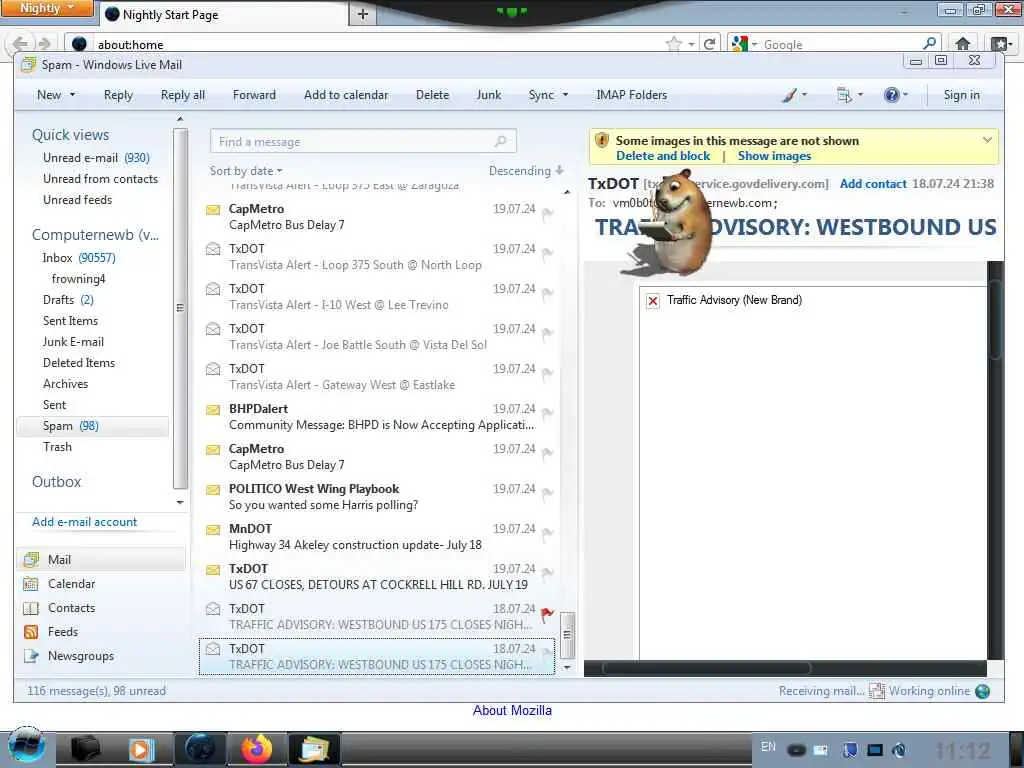Viewport: 1024px width, 768px height.
Task: Click the About Mozilla link
Action: click(x=512, y=711)
